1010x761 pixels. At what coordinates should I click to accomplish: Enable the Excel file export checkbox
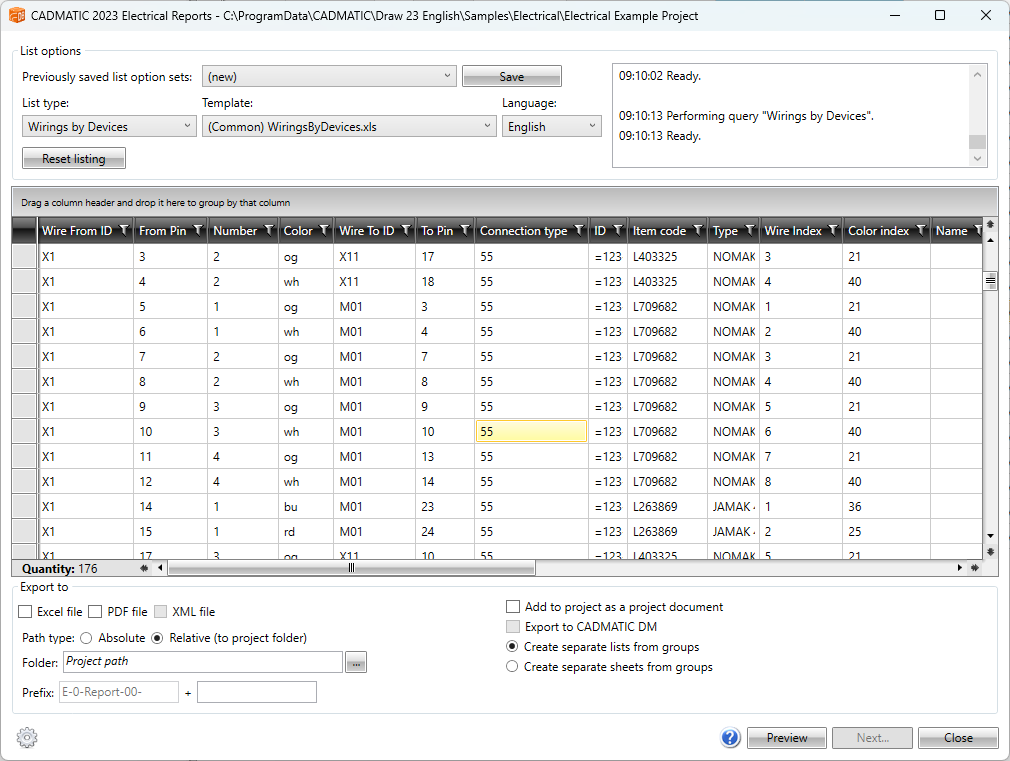point(26,612)
